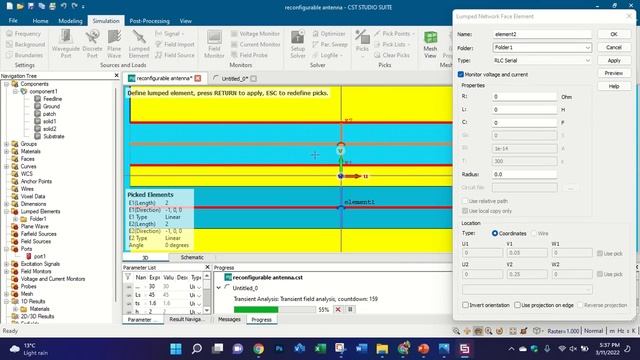The width and height of the screenshot is (640, 360).
Task: Collapse the component1 tree node
Action: click(x=15, y=91)
